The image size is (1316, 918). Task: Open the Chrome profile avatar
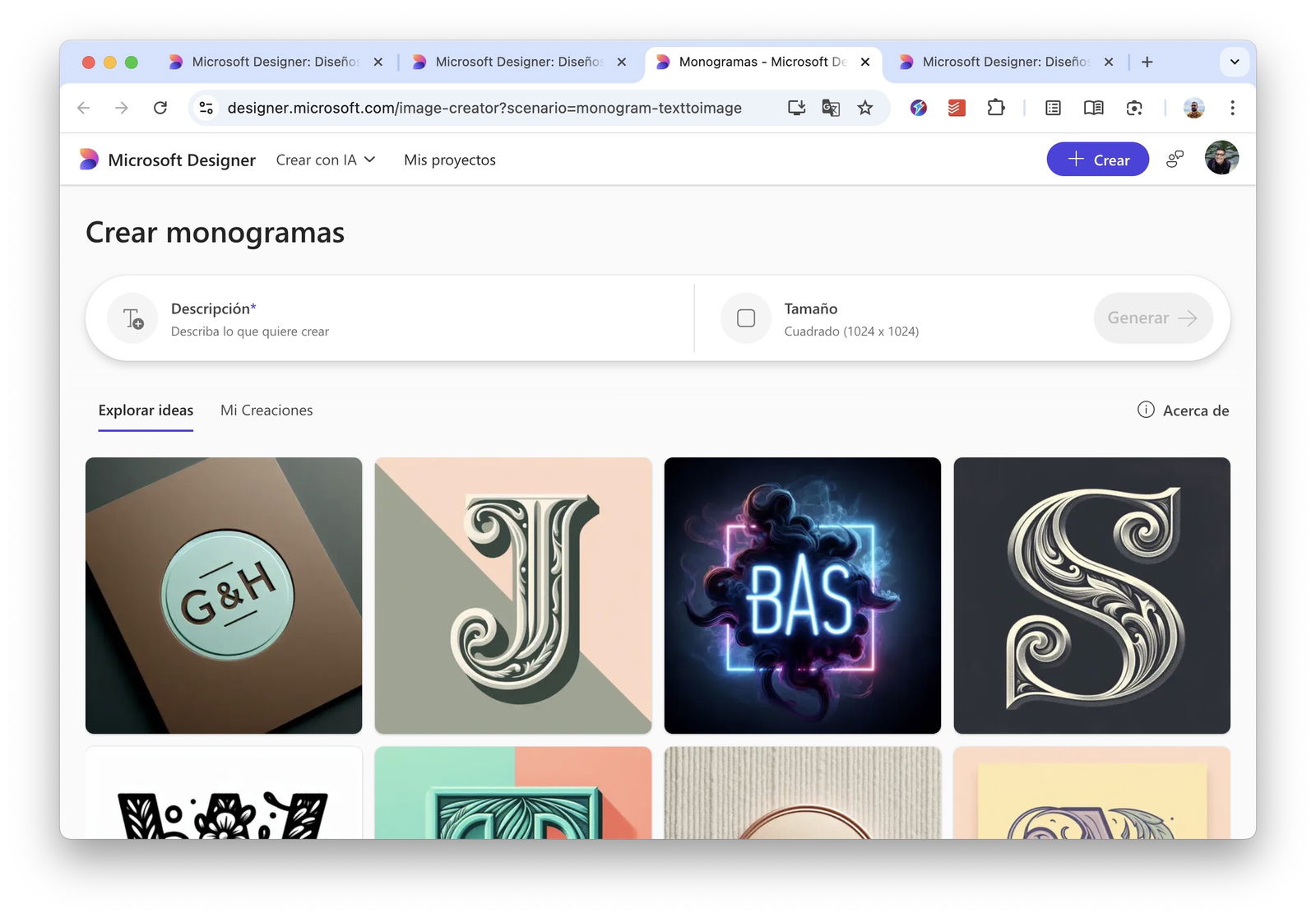tap(1194, 108)
